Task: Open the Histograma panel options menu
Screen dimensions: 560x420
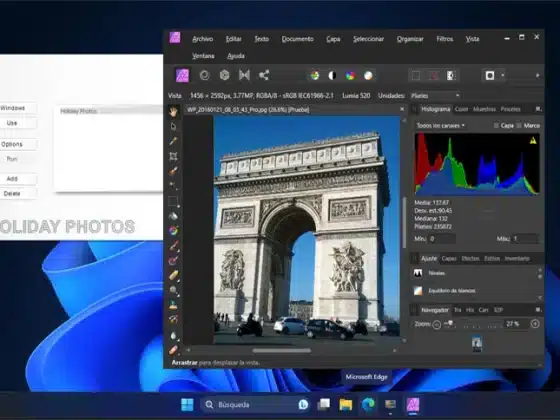Action: (x=538, y=109)
